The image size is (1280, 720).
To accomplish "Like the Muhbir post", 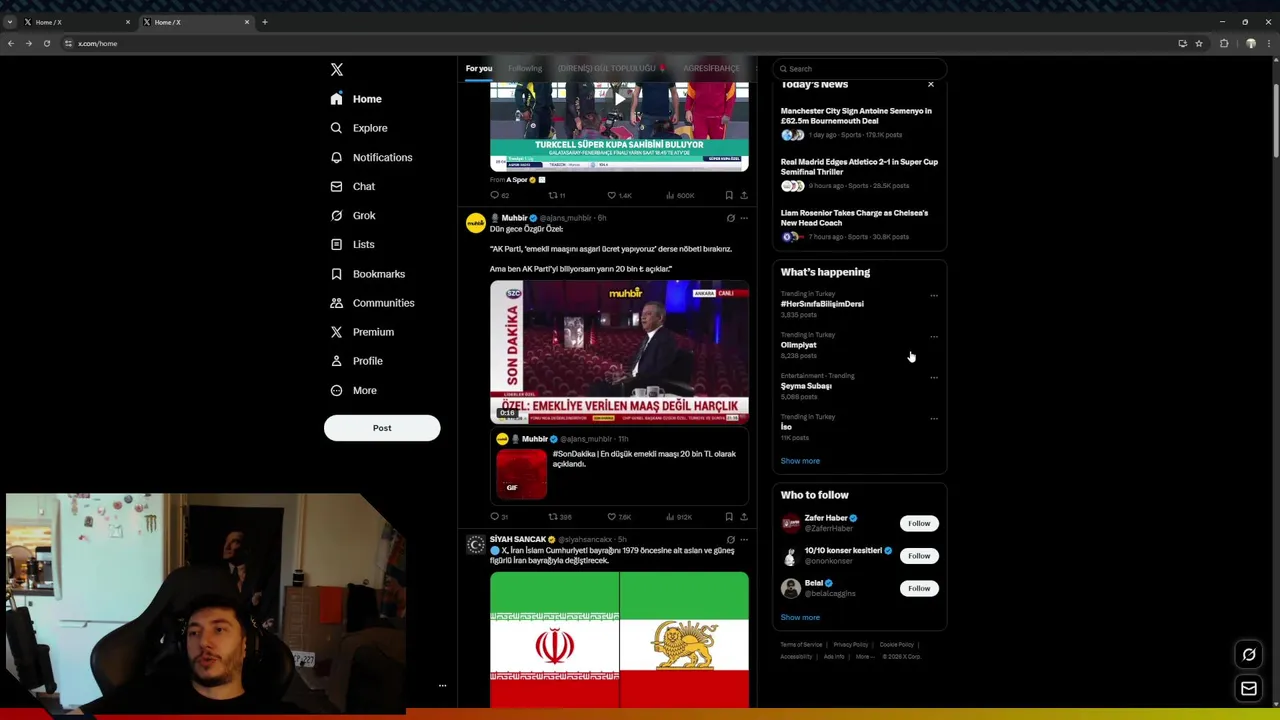I will point(619,517).
